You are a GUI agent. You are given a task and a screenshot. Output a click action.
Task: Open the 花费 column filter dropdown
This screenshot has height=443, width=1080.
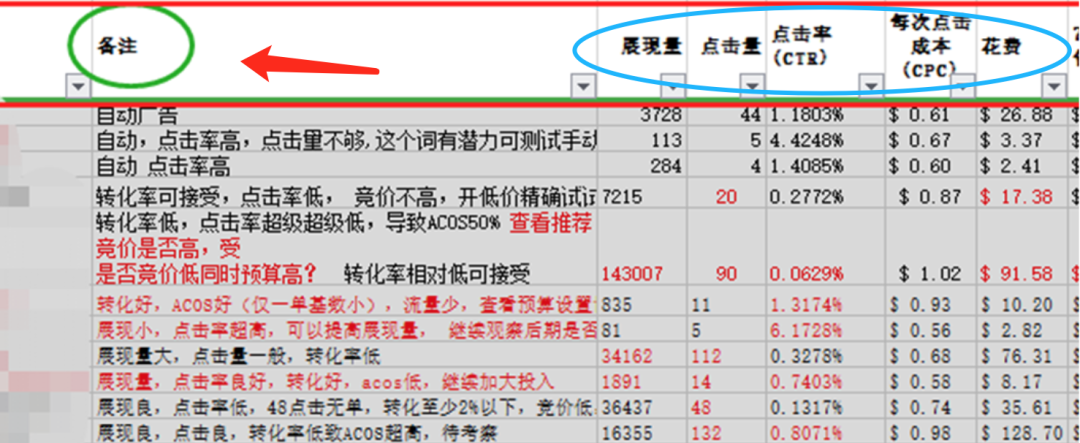(1054, 87)
